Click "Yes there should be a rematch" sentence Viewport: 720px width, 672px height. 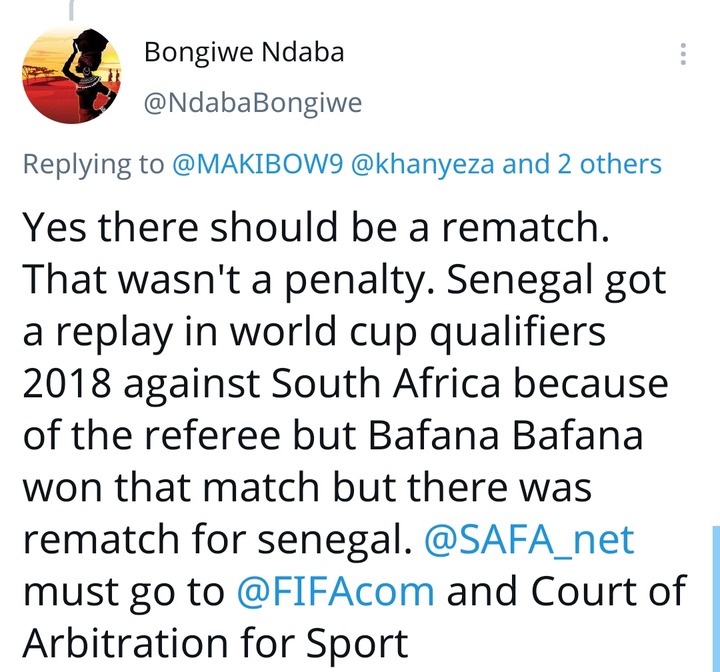click(317, 230)
